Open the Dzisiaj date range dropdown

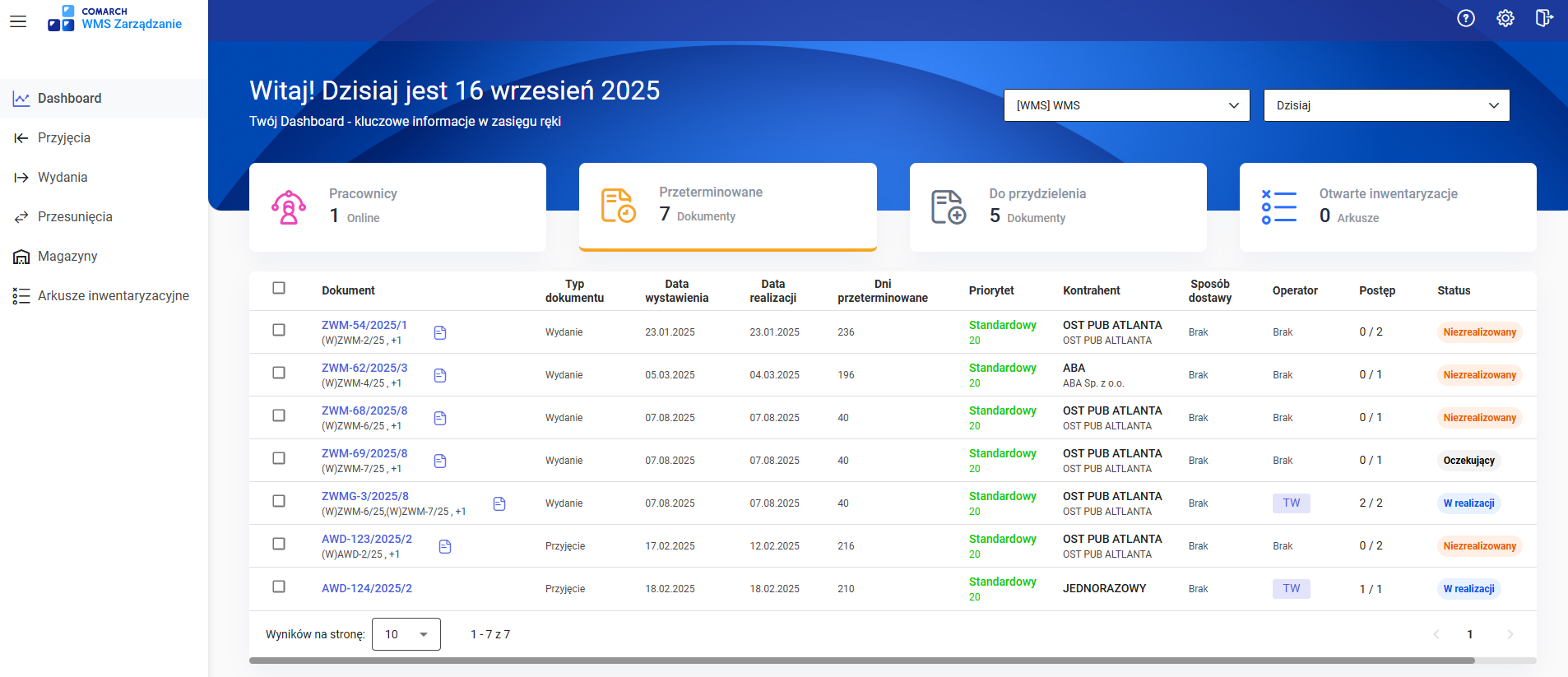click(x=1386, y=105)
